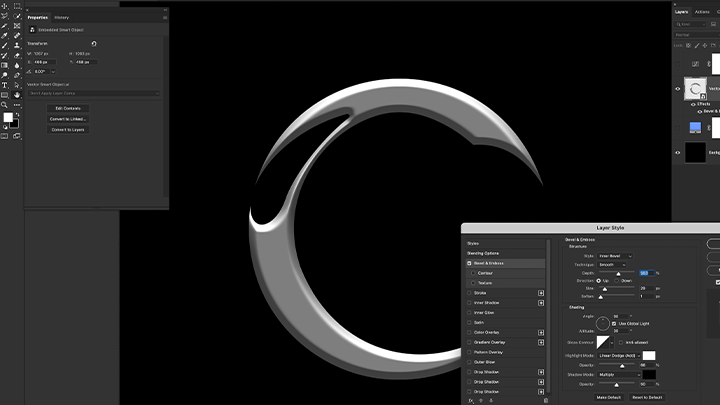Toggle Use Global Light checkbox
The height and width of the screenshot is (405, 720).
point(614,324)
